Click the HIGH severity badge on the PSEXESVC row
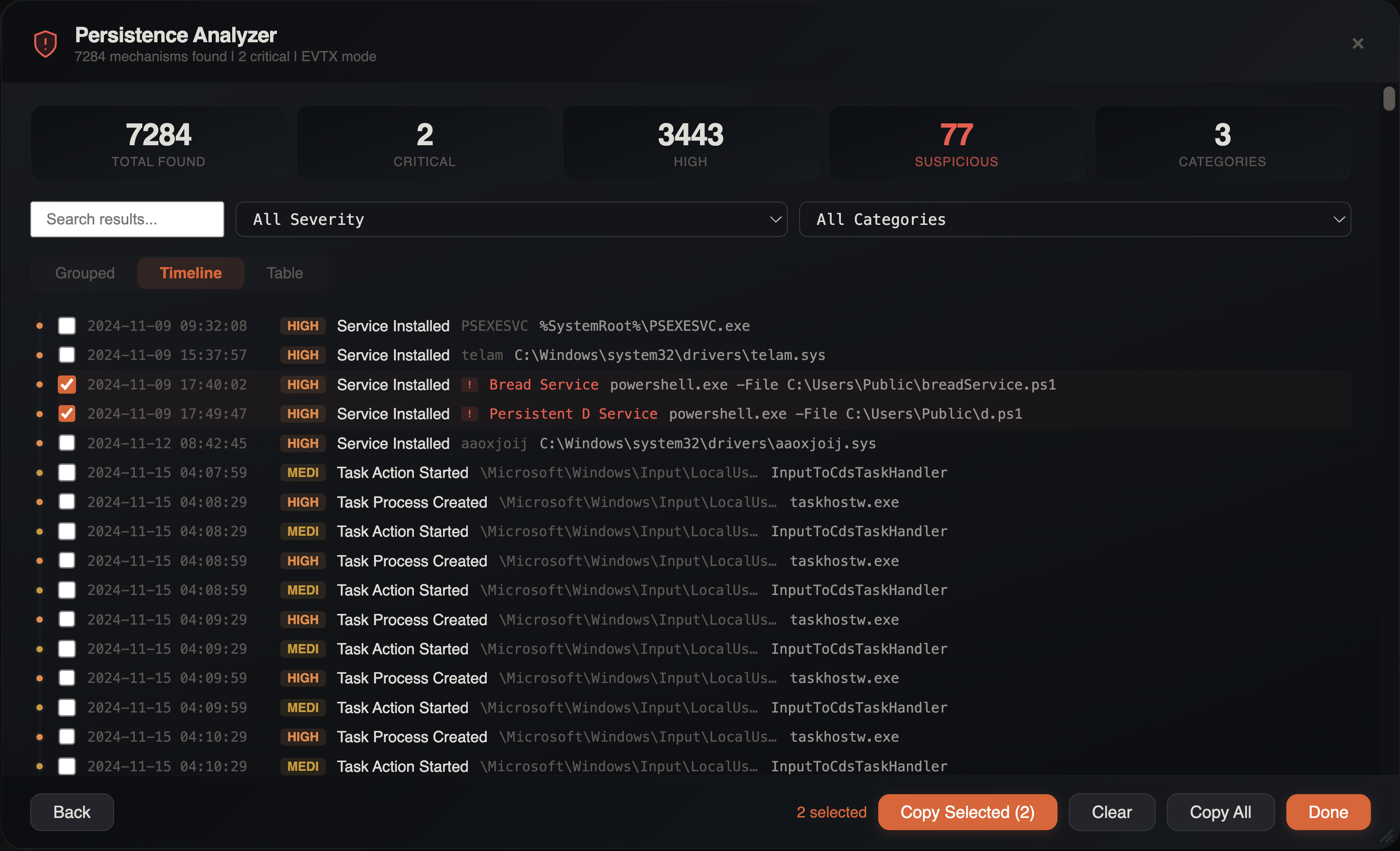Image resolution: width=1400 pixels, height=851 pixels. tap(302, 325)
